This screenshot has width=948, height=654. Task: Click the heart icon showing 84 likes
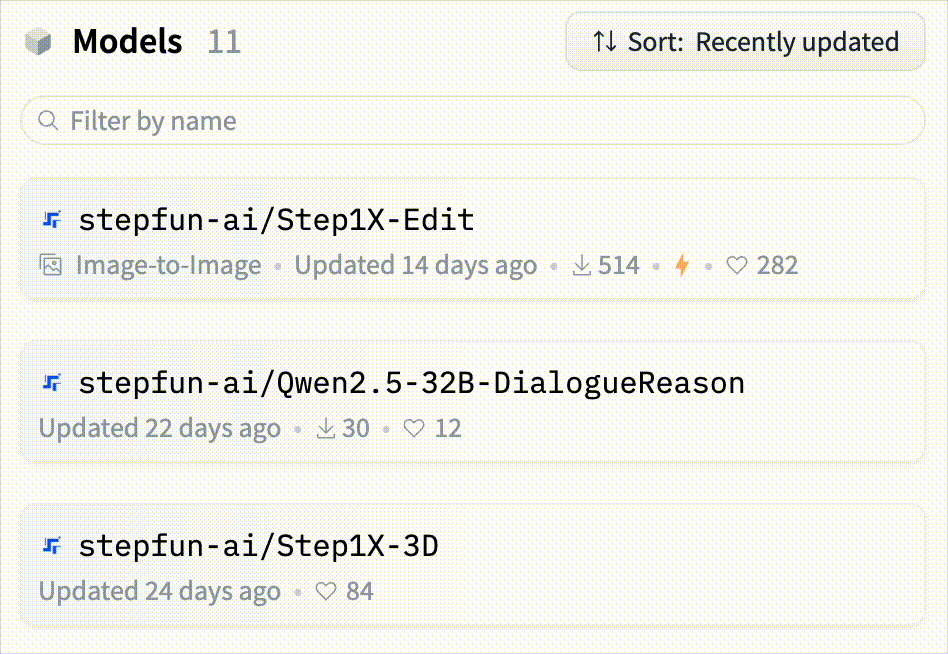pyautogui.click(x=326, y=592)
